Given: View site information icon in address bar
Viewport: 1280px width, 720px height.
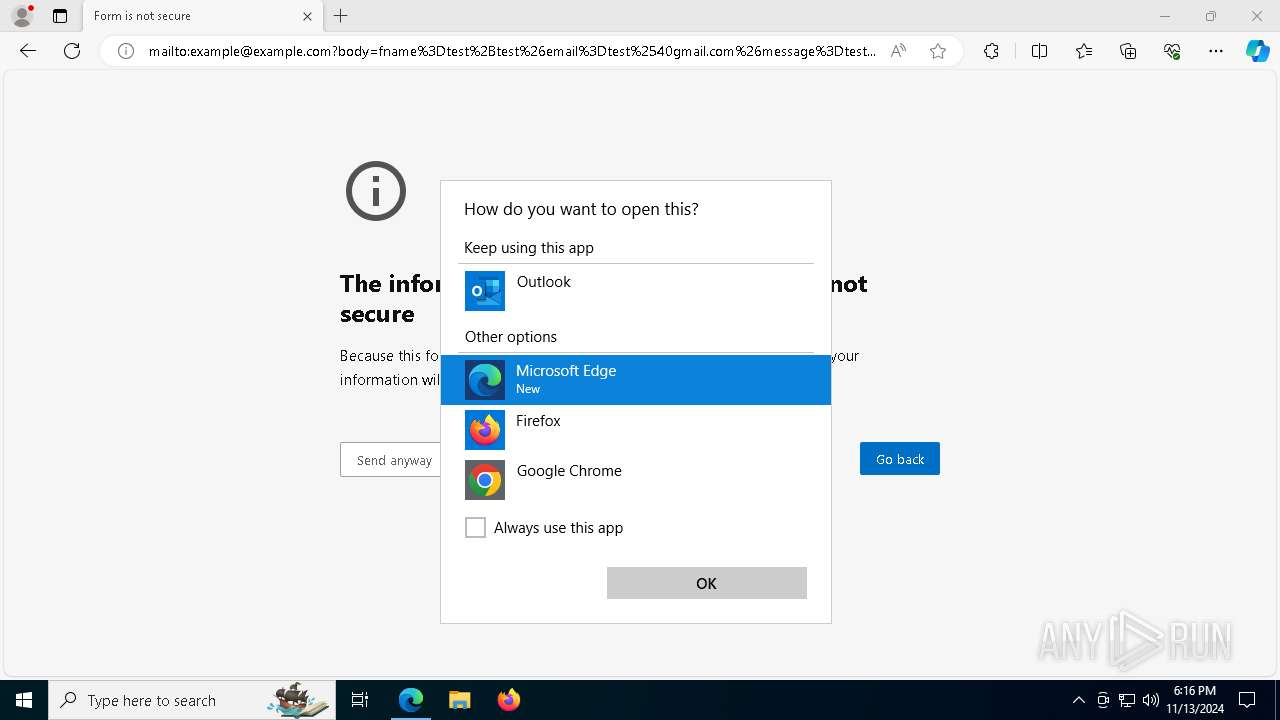Looking at the screenshot, I should [126, 51].
